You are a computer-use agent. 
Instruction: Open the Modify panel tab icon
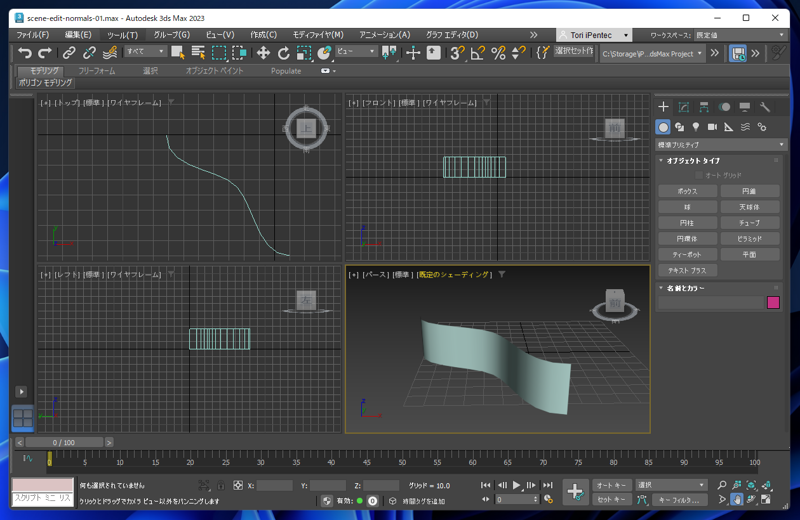coord(684,107)
